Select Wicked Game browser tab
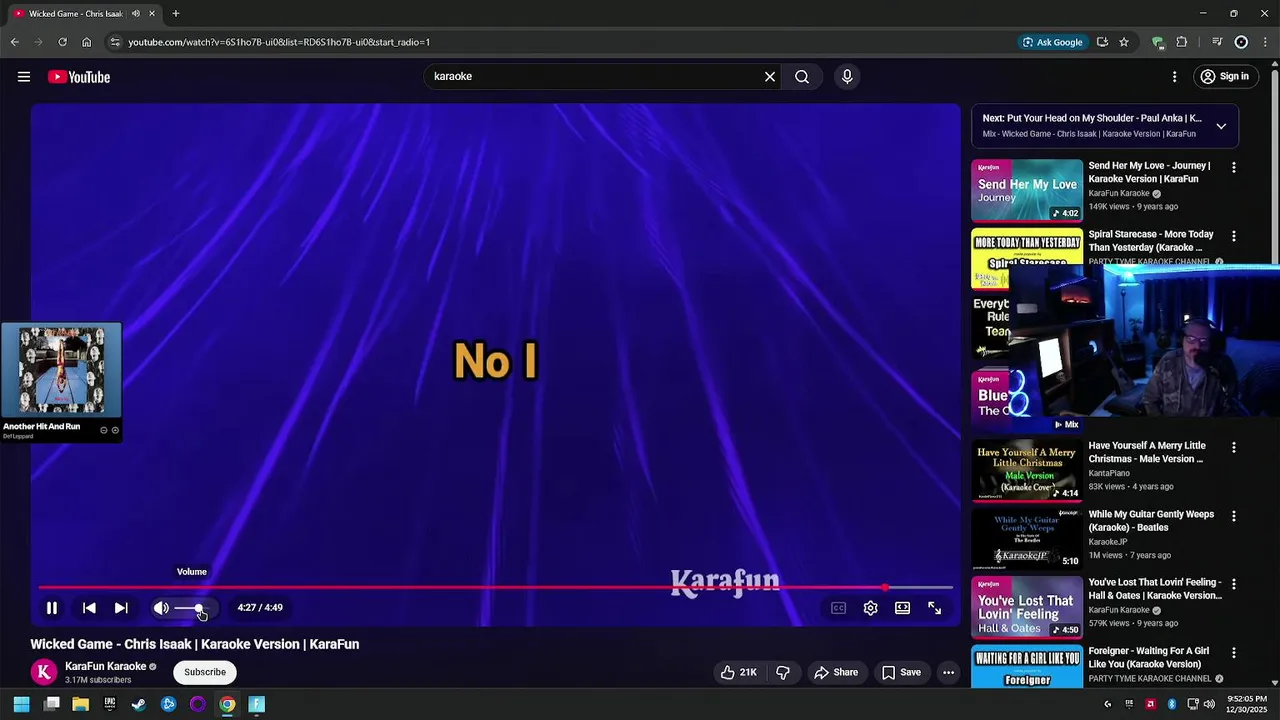Viewport: 1280px width, 720px height. click(84, 14)
